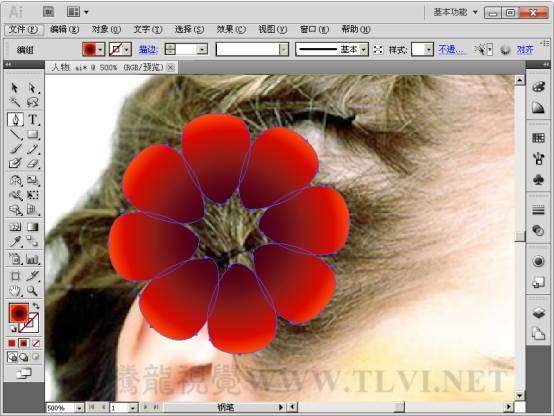
Task: Open the 基本 stroke style dropdown
Action: [364, 49]
